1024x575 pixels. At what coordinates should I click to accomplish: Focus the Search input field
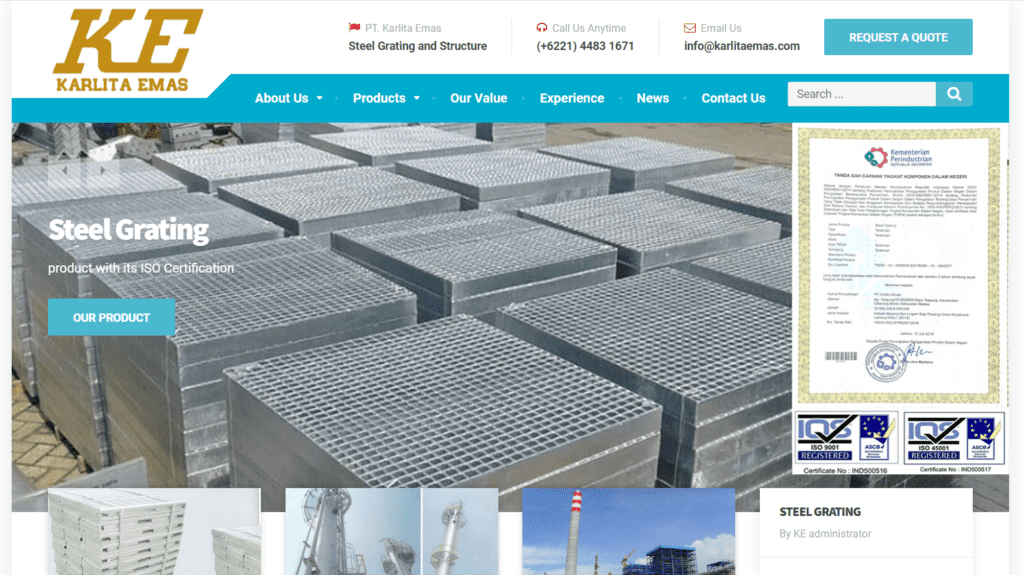coord(861,94)
